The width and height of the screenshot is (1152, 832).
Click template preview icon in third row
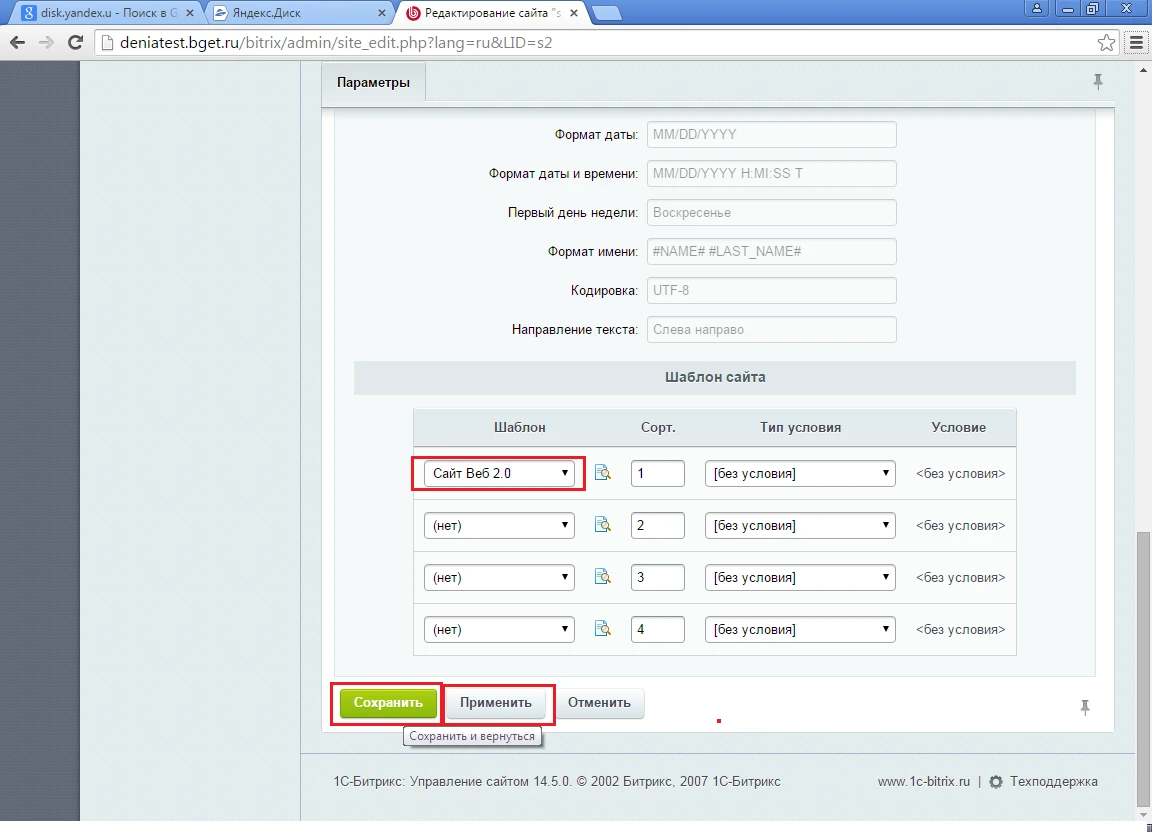pyautogui.click(x=602, y=577)
